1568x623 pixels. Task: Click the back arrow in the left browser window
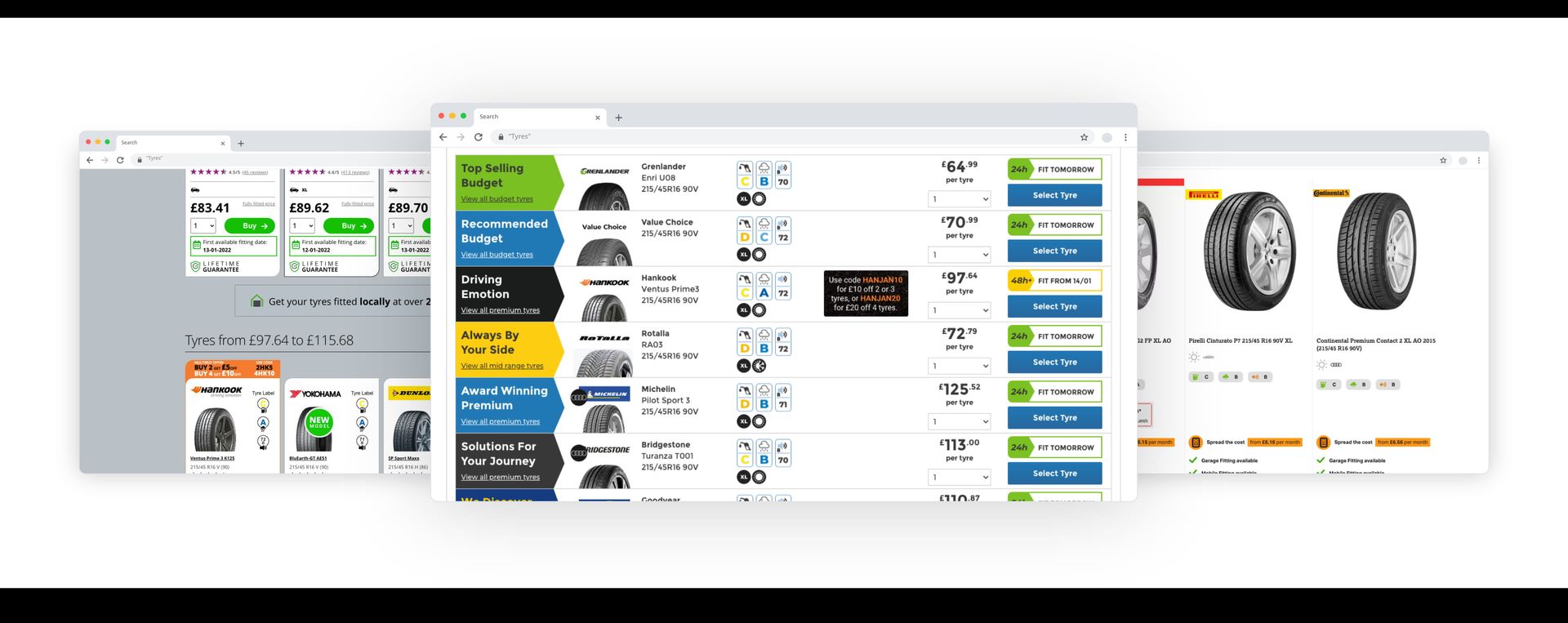click(x=90, y=160)
